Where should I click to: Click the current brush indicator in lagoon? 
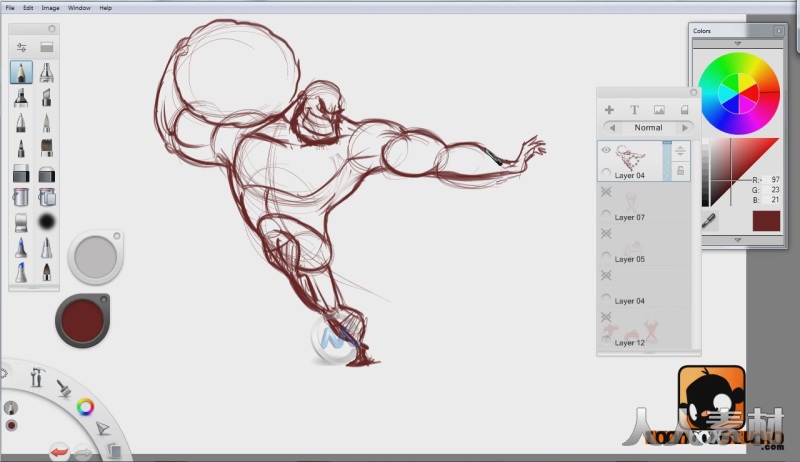click(x=11, y=407)
